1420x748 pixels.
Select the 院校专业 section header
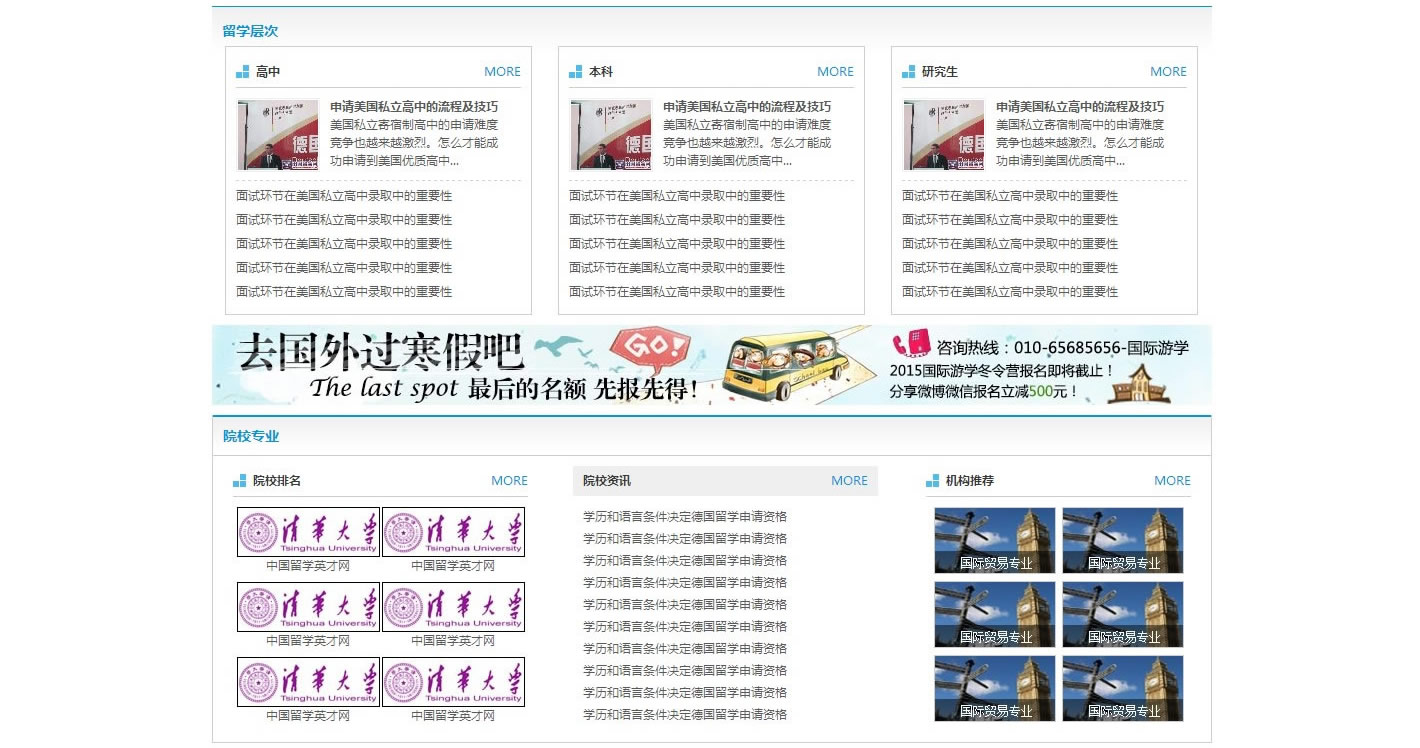tap(250, 436)
